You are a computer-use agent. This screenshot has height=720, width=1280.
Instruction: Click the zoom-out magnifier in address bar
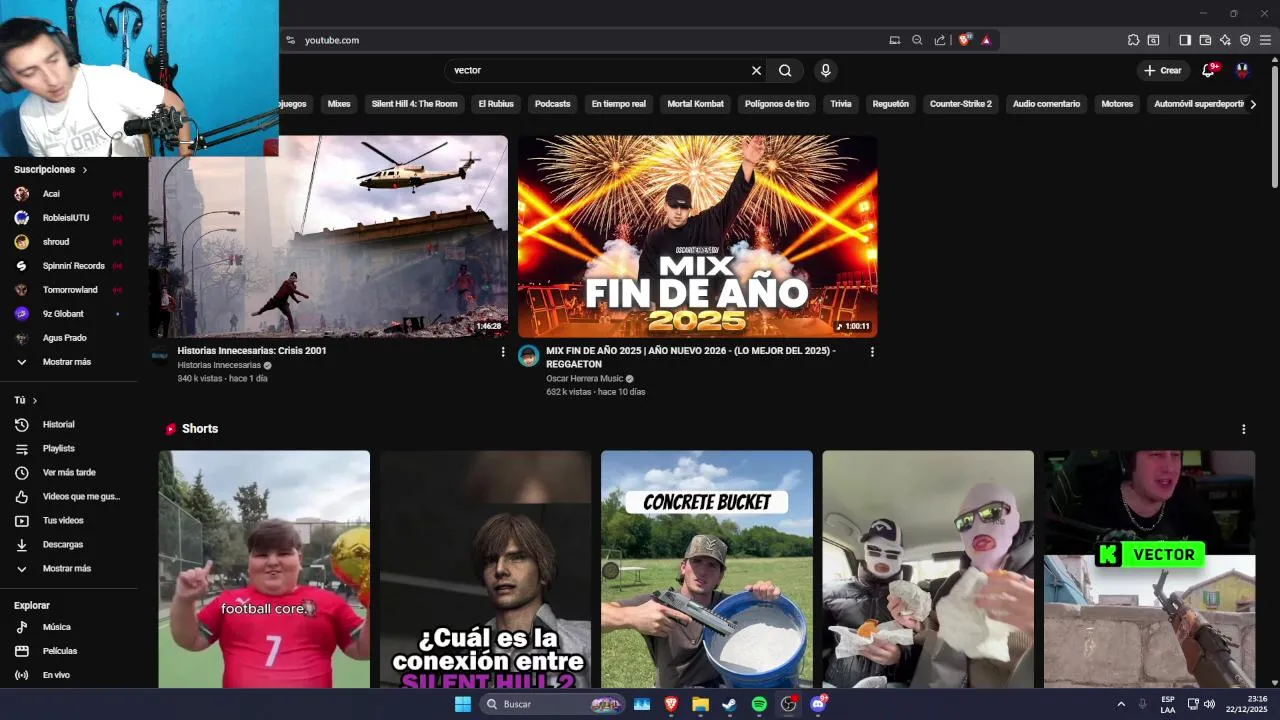[917, 40]
